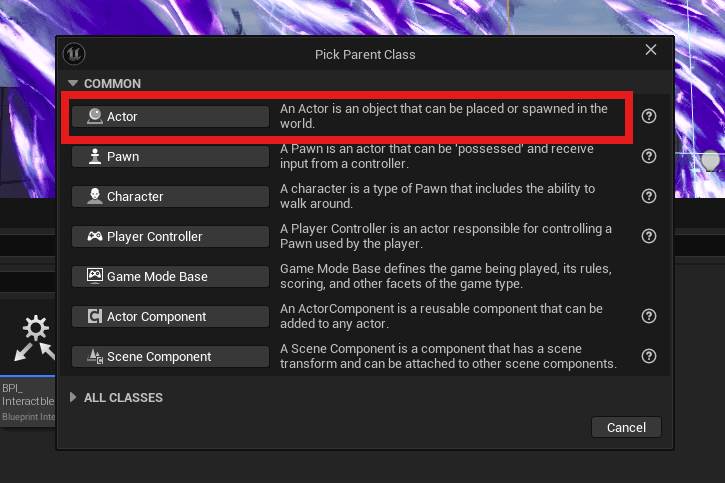Click the Player Controller gamepad icon
This screenshot has height=483, width=725.
pyautogui.click(x=95, y=237)
